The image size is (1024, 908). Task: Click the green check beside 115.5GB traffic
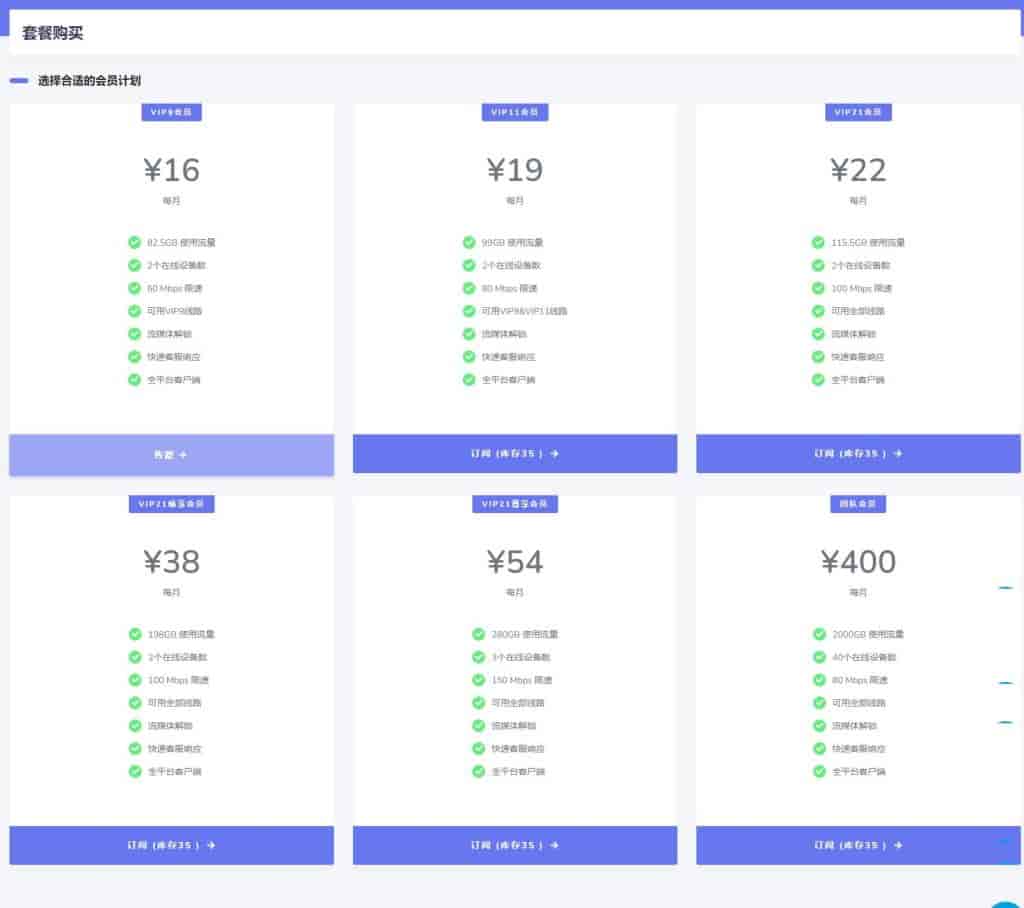click(819, 242)
